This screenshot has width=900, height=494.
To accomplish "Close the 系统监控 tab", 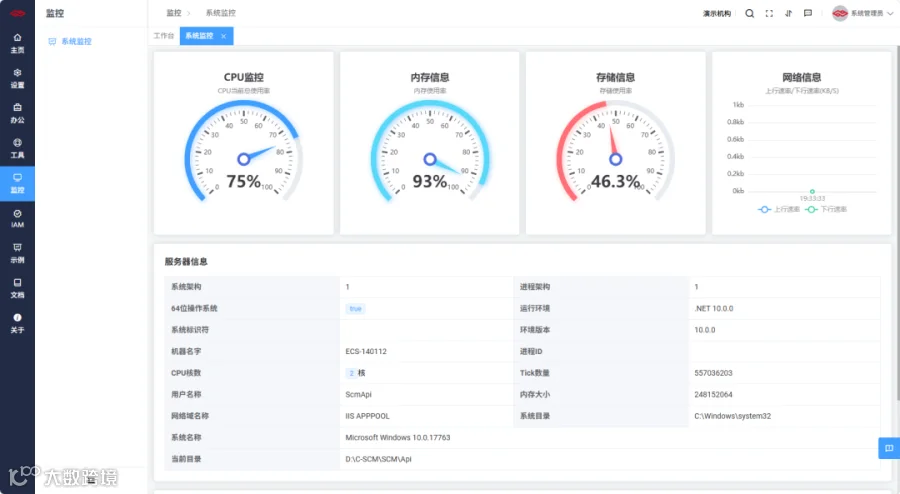I will click(x=223, y=36).
